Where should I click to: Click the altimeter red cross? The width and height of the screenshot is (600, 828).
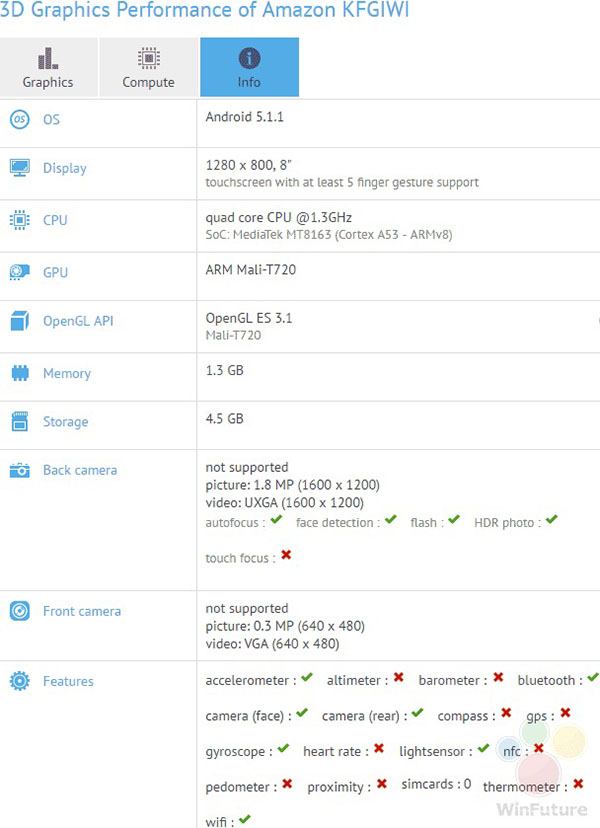[x=399, y=677]
